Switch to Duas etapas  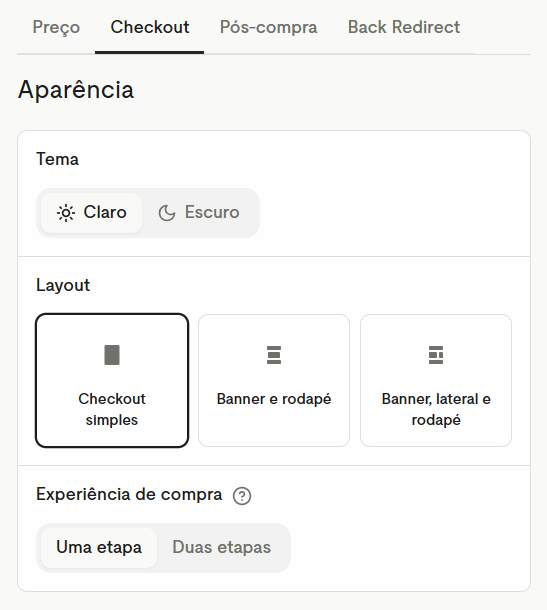221,548
